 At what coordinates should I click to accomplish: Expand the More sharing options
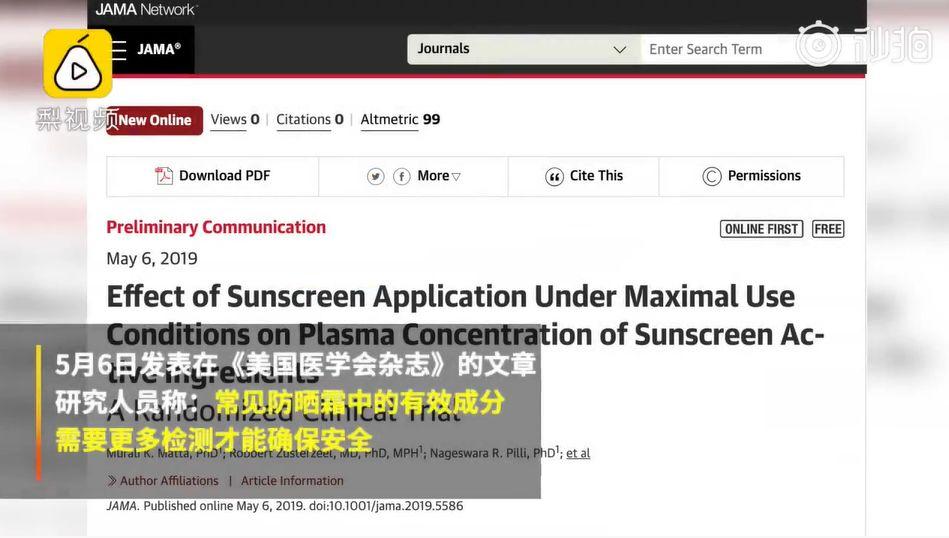(x=439, y=176)
